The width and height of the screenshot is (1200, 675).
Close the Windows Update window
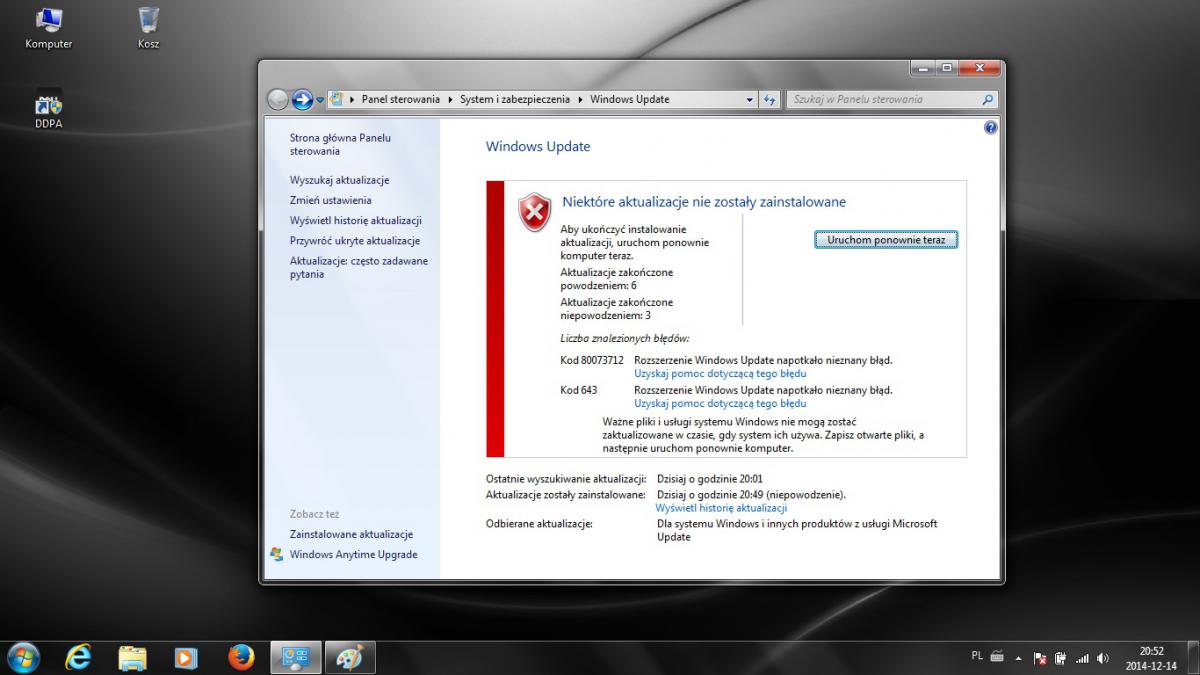980,68
